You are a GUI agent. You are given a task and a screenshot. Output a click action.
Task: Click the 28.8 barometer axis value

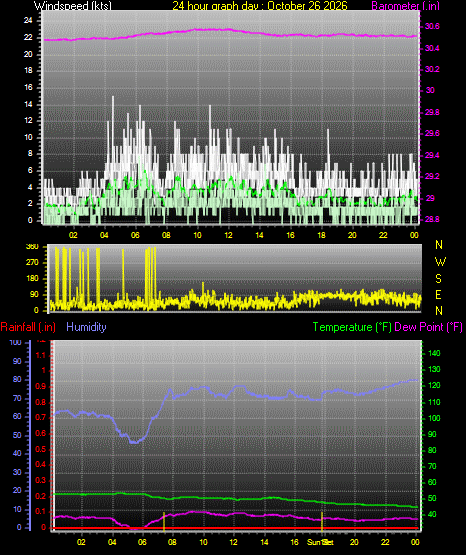432,219
